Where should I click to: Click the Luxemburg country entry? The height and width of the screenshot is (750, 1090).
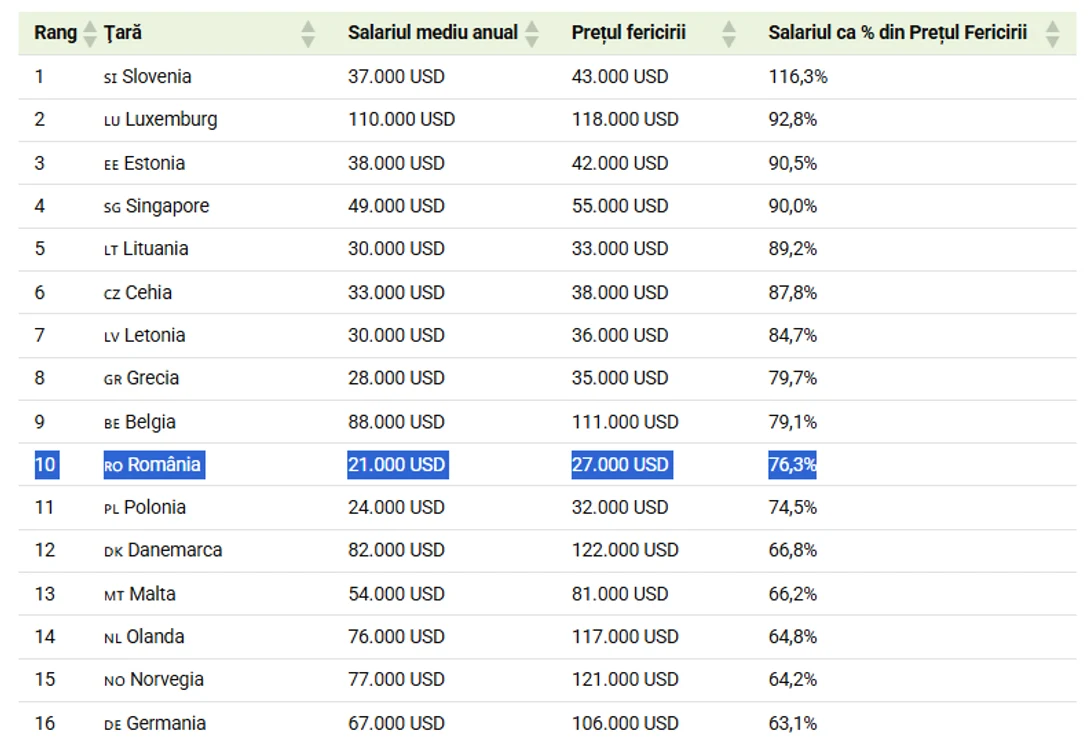tap(161, 120)
